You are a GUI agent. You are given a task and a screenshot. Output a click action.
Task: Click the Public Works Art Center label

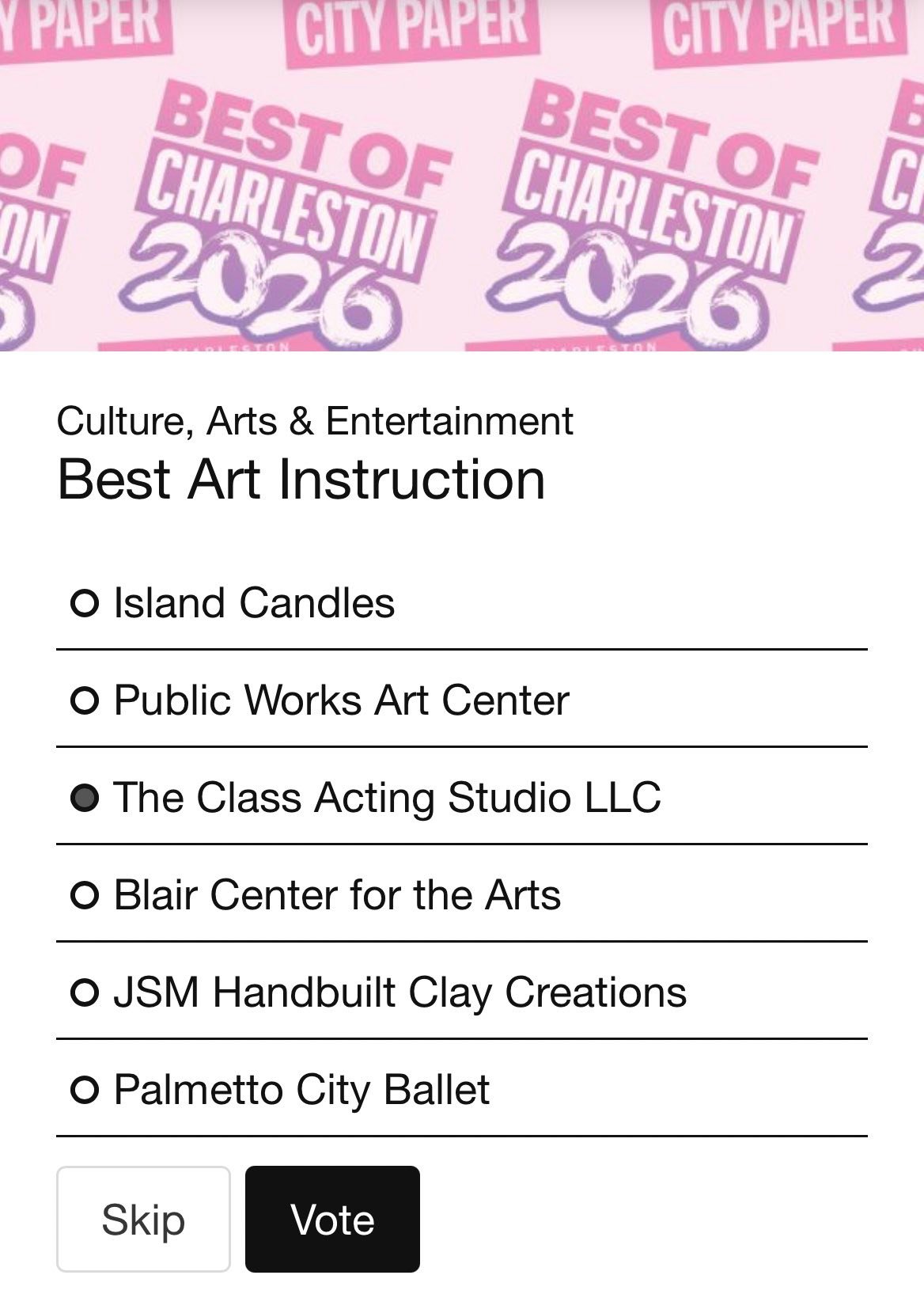341,700
